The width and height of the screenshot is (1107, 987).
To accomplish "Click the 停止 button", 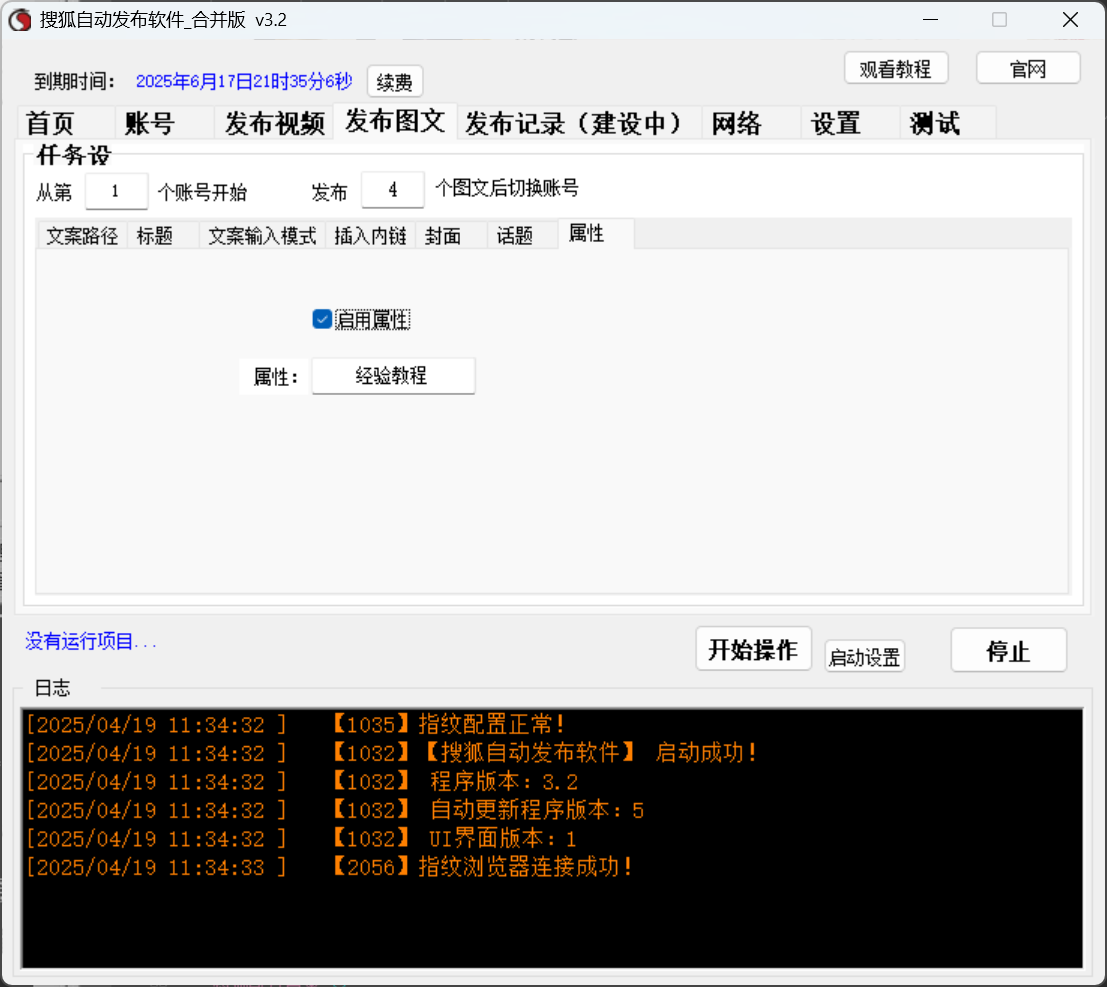I will click(x=1008, y=650).
